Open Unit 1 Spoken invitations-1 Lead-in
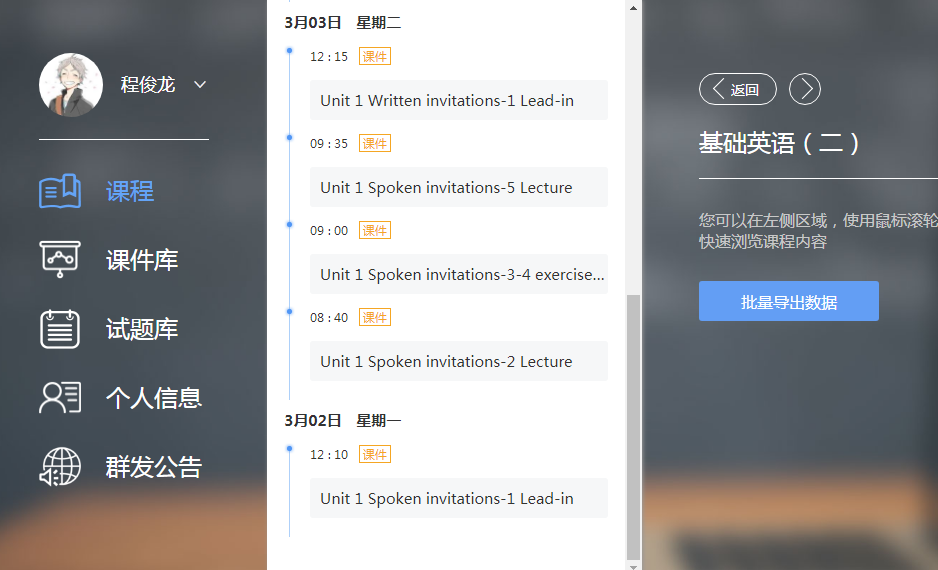 point(459,498)
